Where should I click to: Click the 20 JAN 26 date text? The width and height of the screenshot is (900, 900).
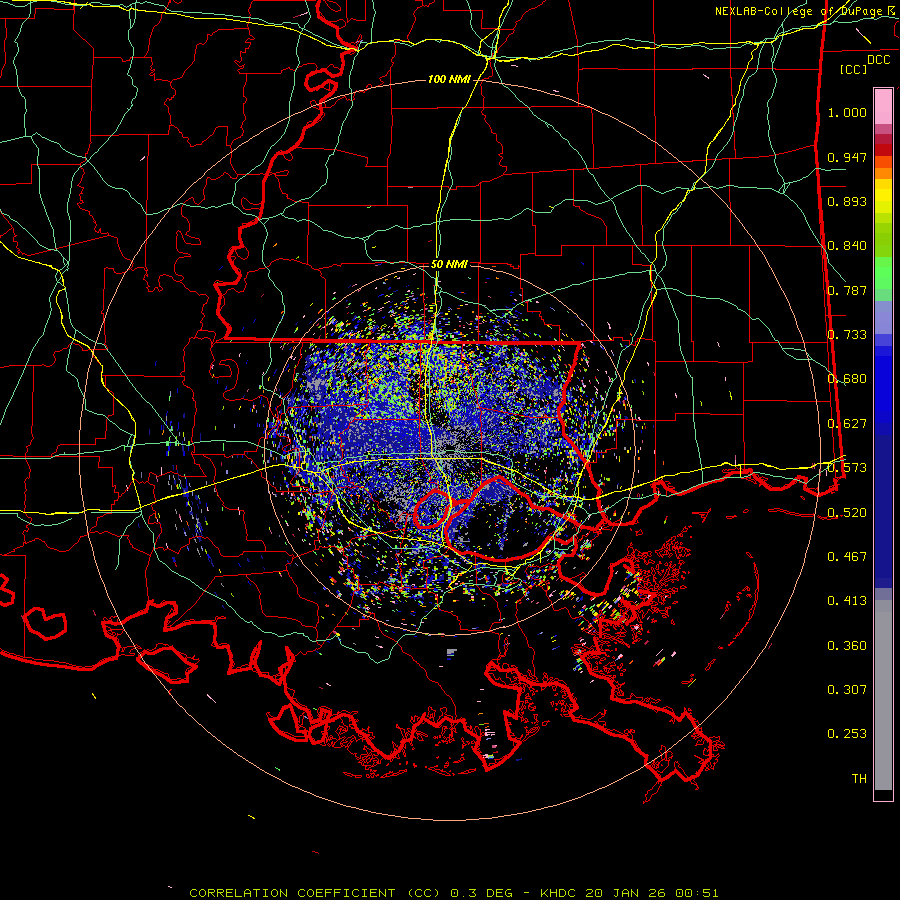pyautogui.click(x=627, y=893)
